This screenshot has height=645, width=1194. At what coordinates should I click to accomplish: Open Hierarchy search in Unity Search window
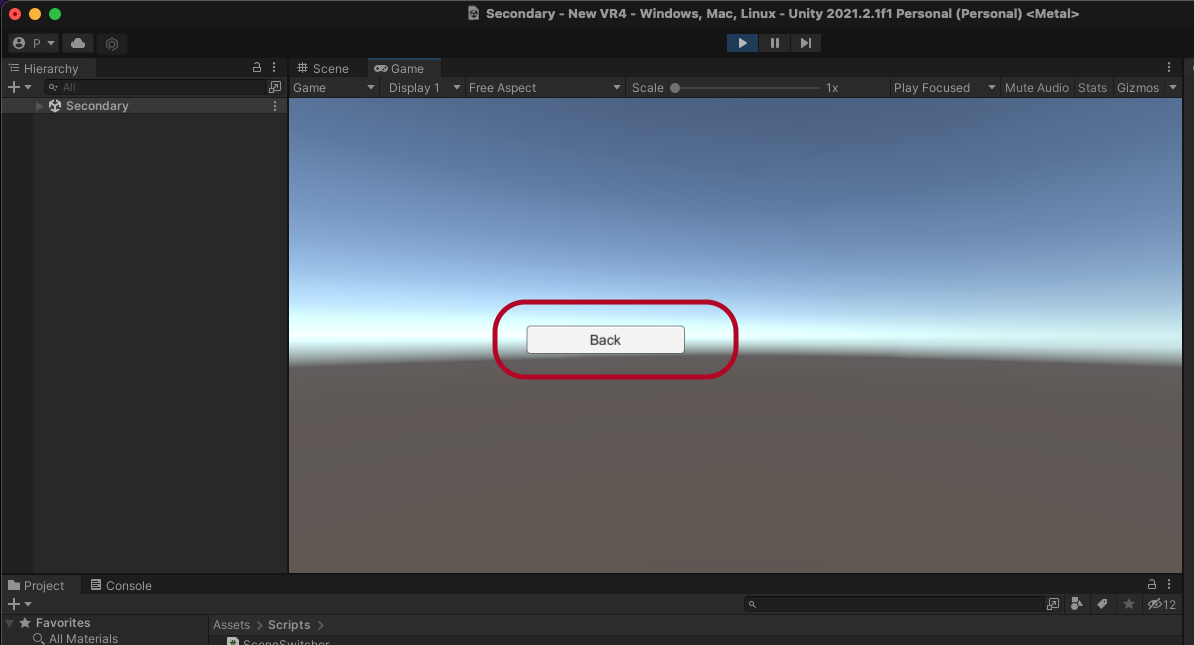(276, 88)
